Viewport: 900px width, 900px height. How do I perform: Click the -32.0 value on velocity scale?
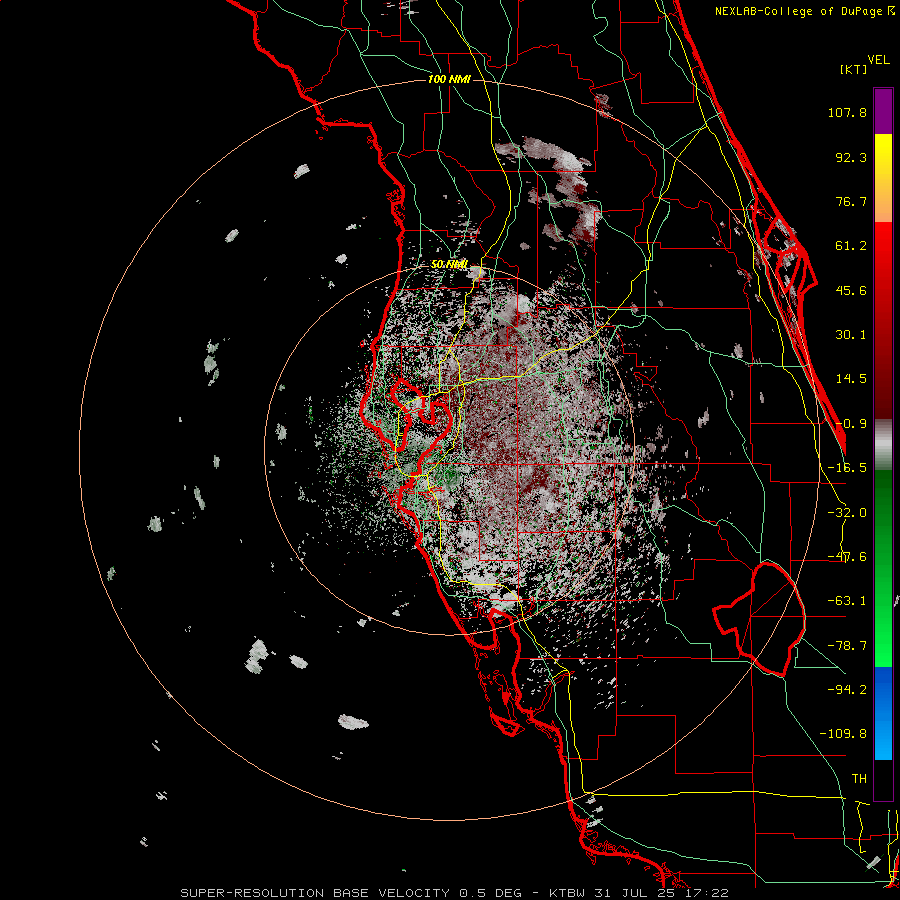click(x=847, y=513)
